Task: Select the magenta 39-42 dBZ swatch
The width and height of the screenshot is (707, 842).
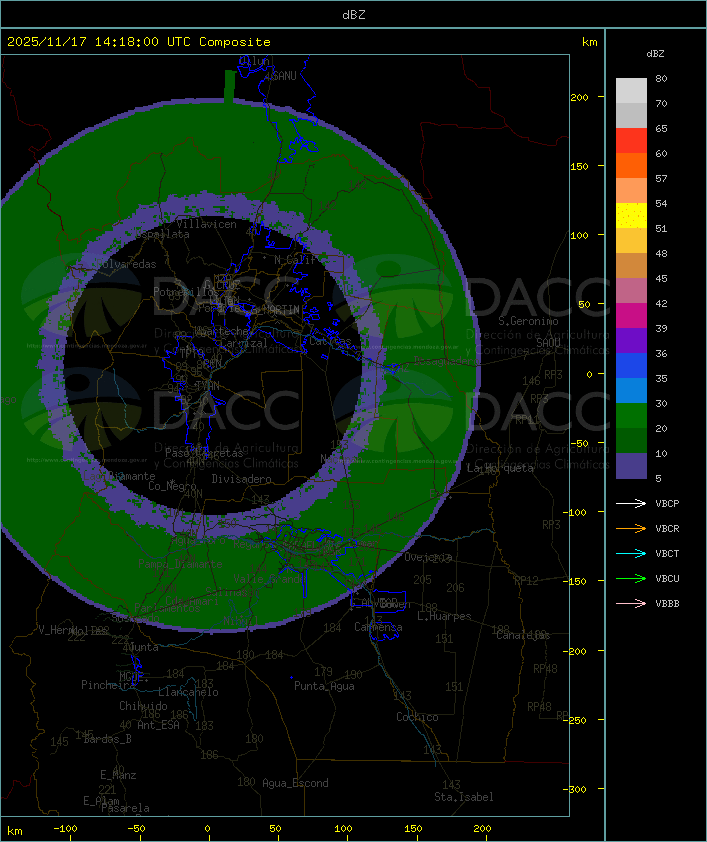Action: point(631,316)
